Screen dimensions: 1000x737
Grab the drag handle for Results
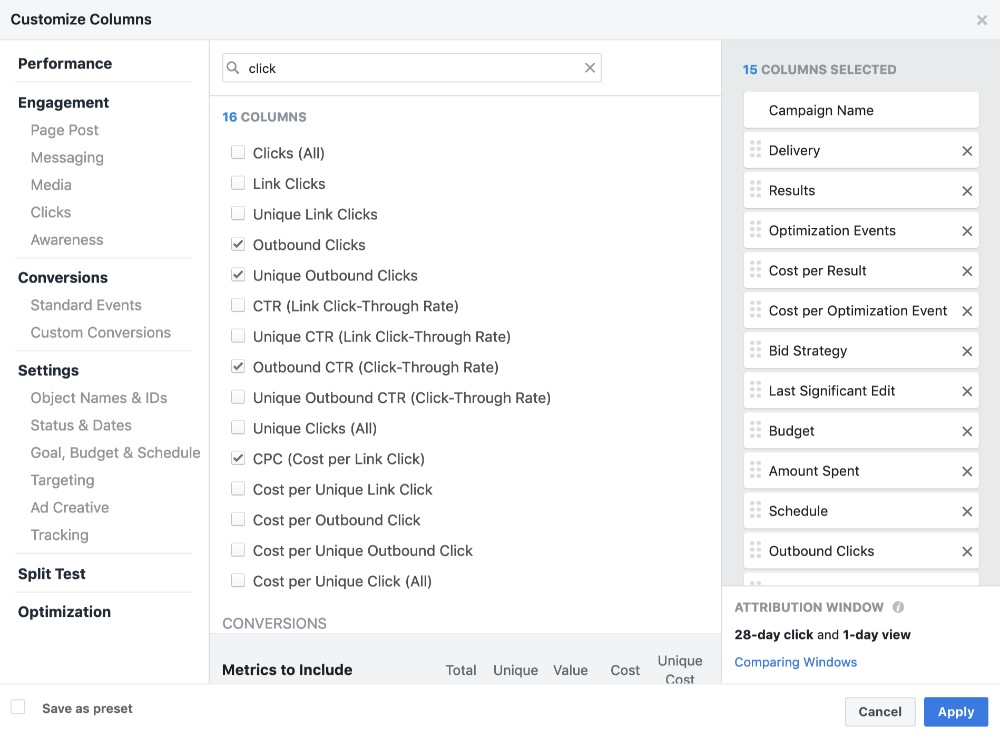click(756, 189)
